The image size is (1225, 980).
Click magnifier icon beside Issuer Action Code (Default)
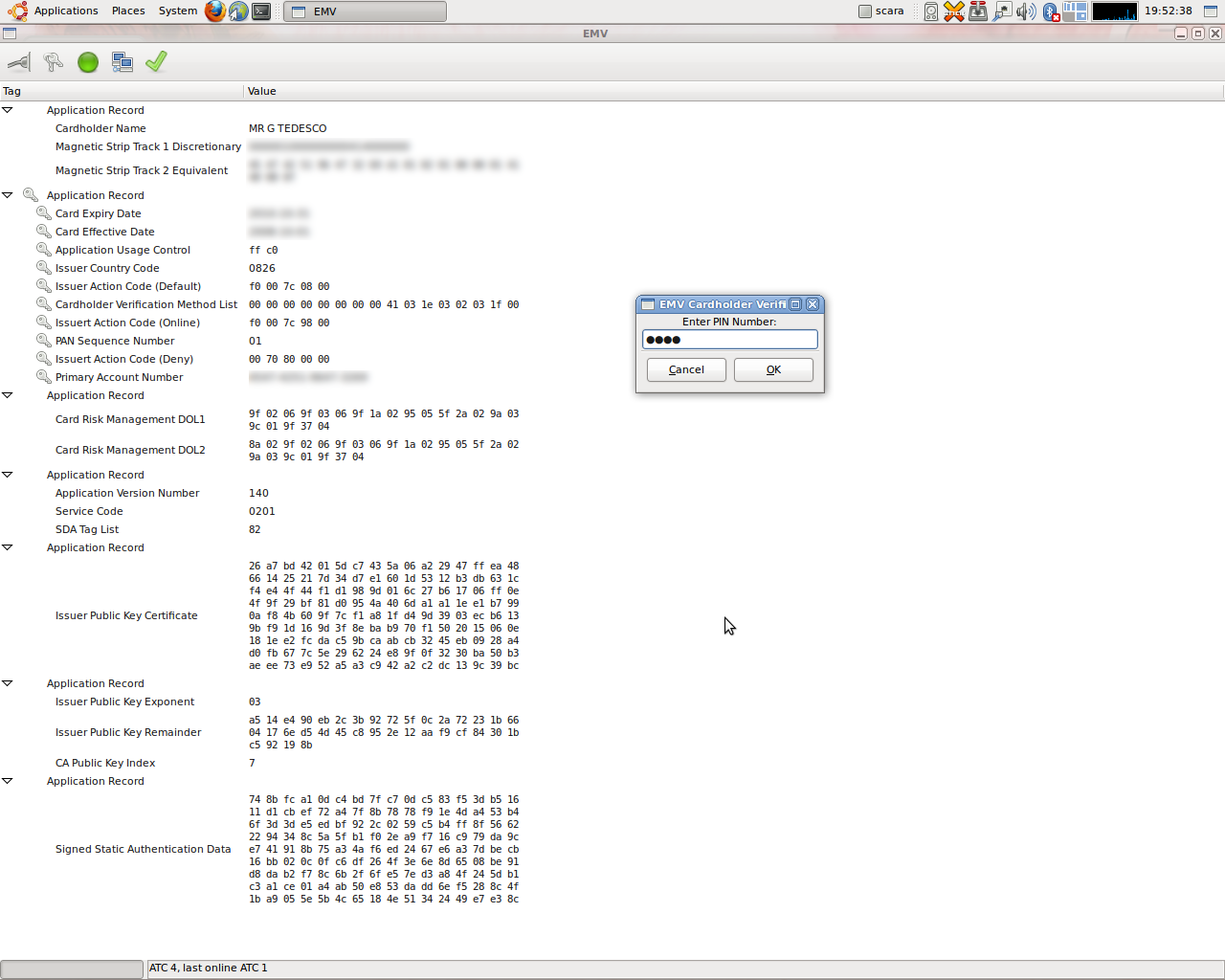point(43,286)
